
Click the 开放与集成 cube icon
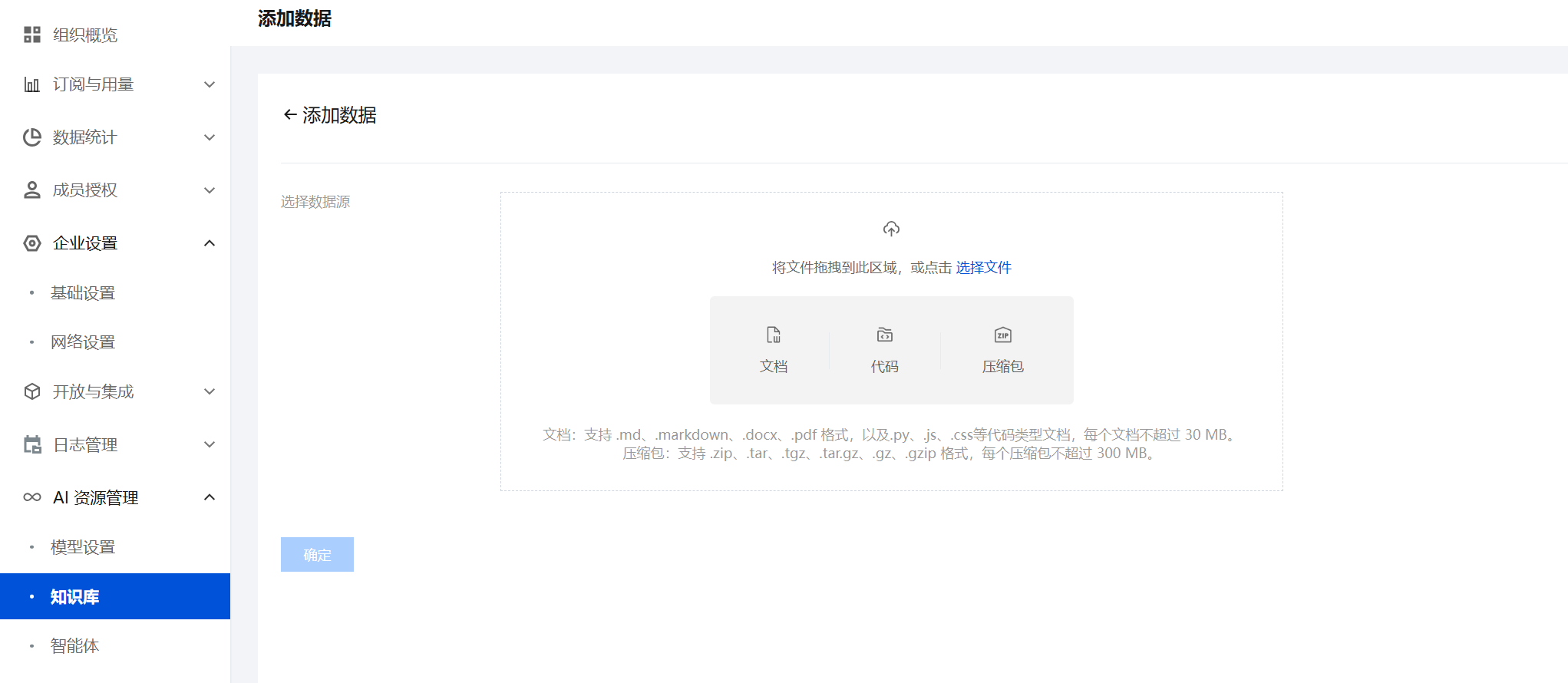[32, 391]
